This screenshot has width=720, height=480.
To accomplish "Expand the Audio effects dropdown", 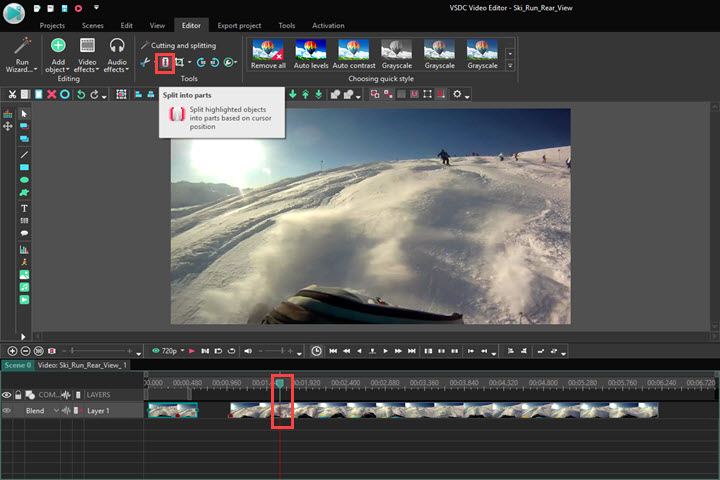I will (116, 54).
